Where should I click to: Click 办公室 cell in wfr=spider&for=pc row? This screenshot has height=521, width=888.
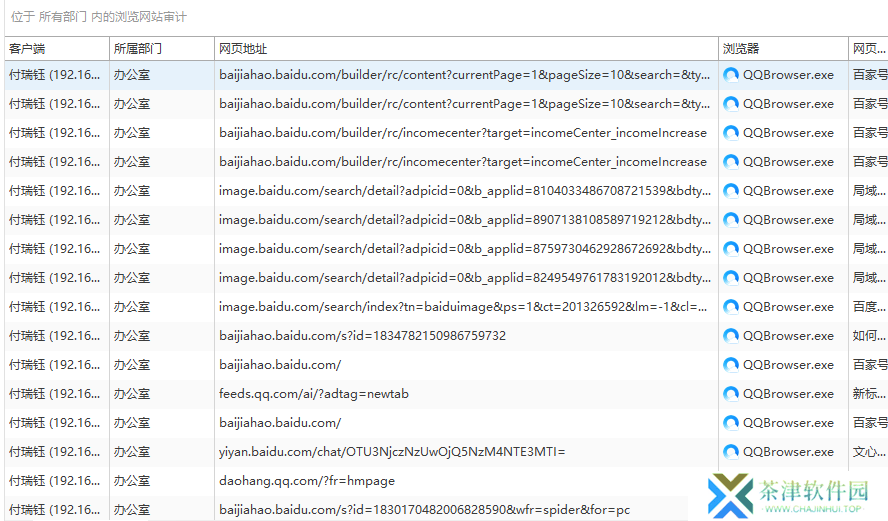[132, 510]
